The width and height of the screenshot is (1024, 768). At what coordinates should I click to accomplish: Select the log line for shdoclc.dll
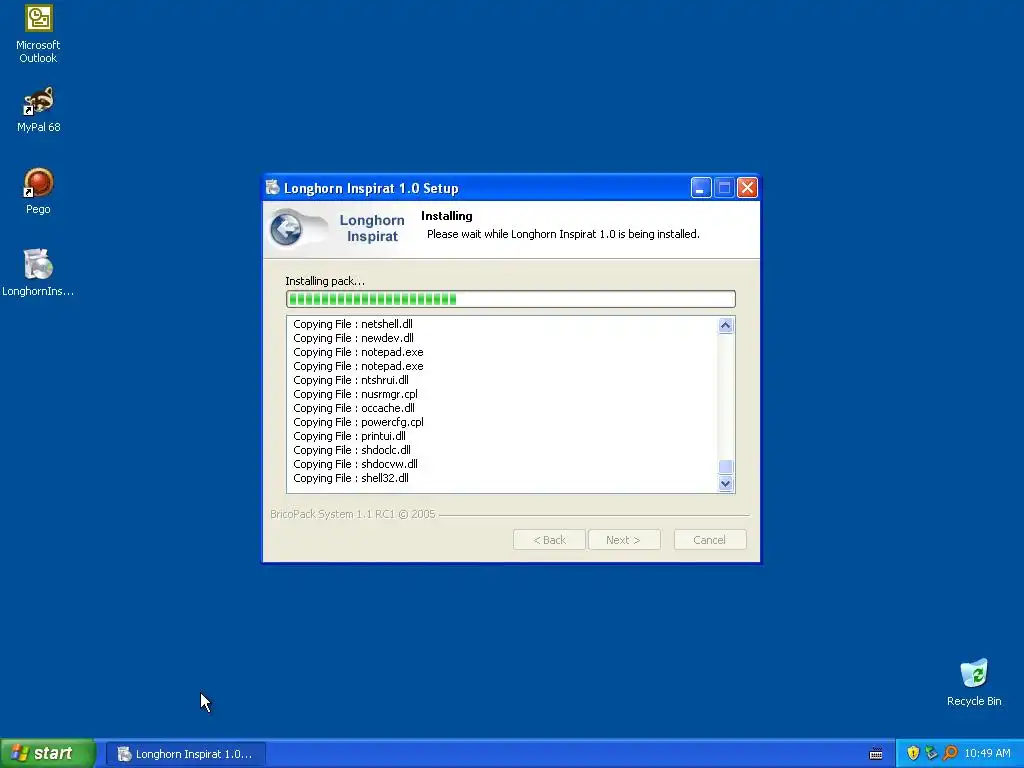pyautogui.click(x=351, y=451)
